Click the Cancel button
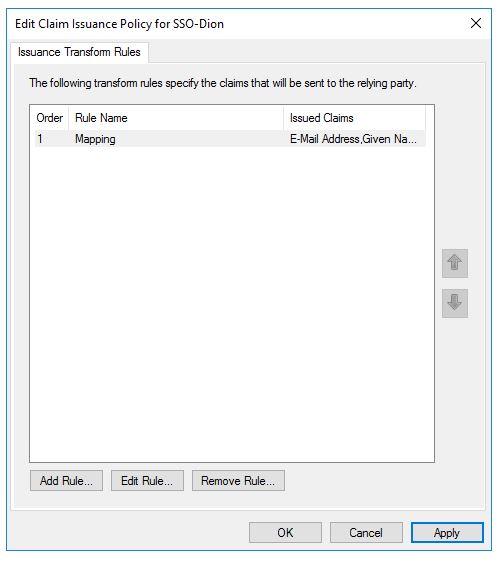 [x=366, y=532]
